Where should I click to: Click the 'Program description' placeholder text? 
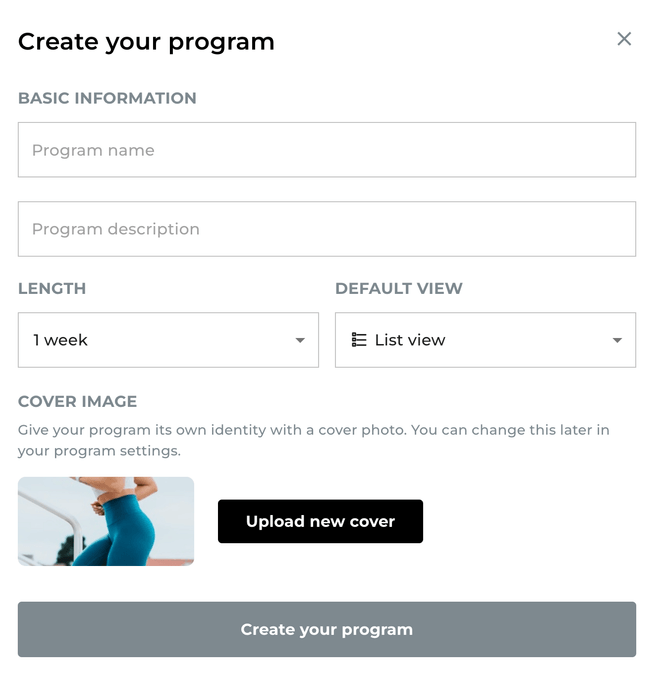[116, 229]
